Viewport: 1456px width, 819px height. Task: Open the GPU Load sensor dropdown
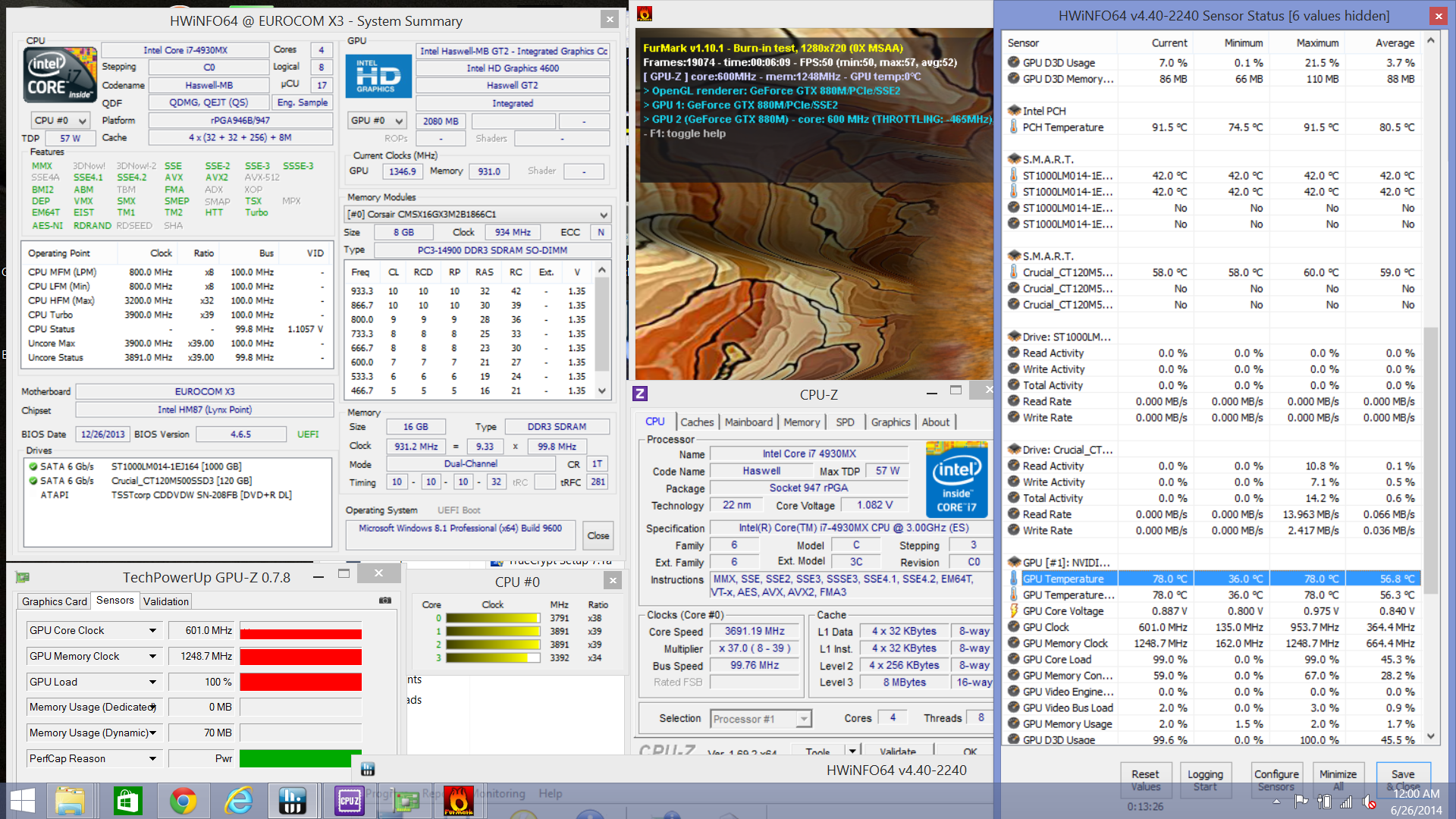(152, 682)
